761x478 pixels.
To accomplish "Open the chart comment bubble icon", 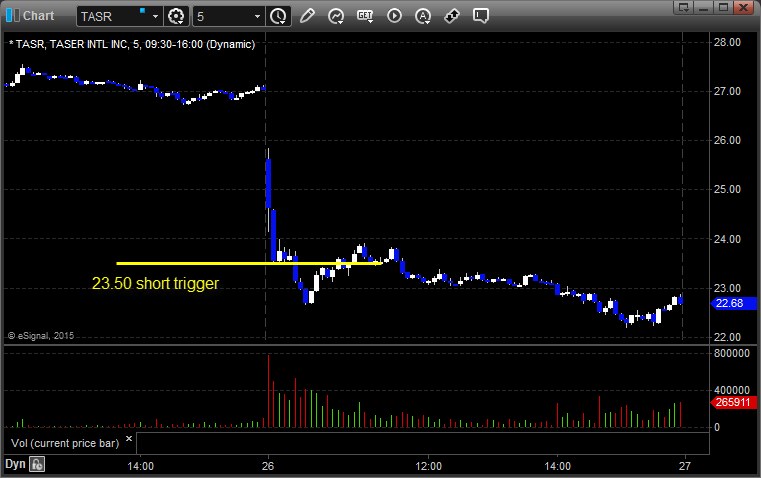I will pos(480,16).
